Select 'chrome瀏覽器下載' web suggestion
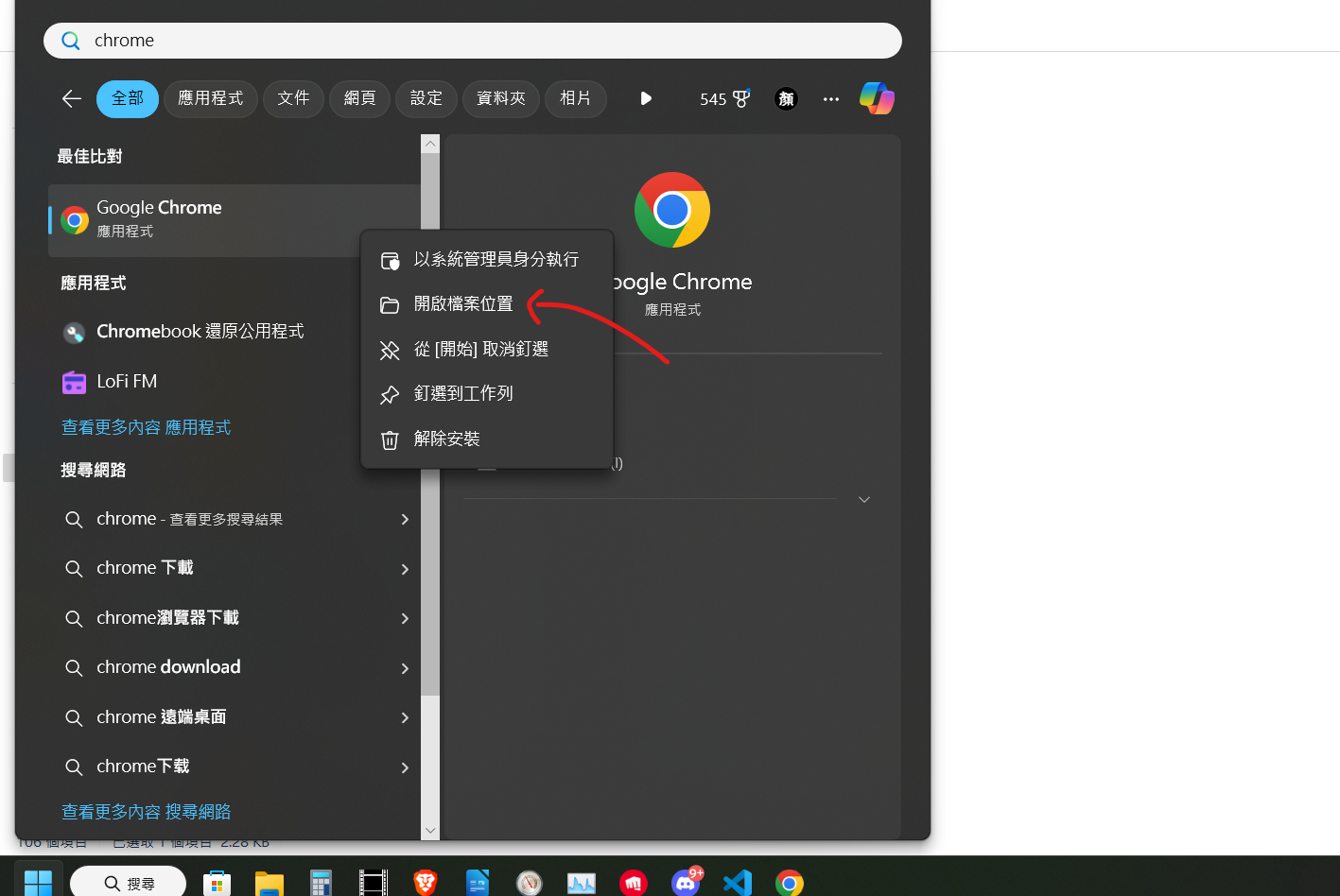 (x=235, y=618)
